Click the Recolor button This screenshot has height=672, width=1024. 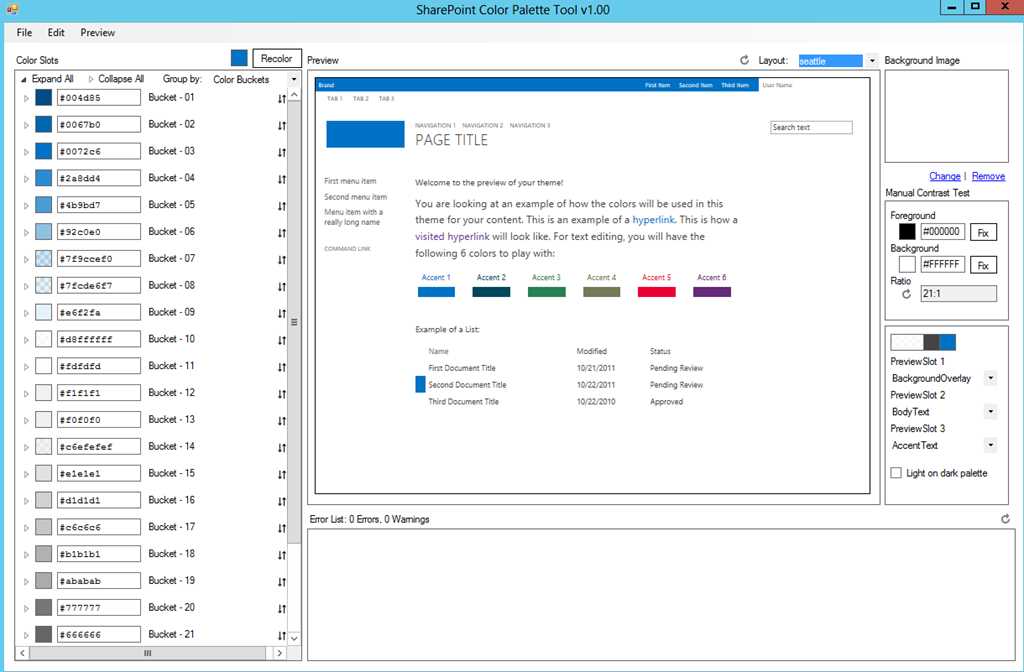pyautogui.click(x=277, y=59)
